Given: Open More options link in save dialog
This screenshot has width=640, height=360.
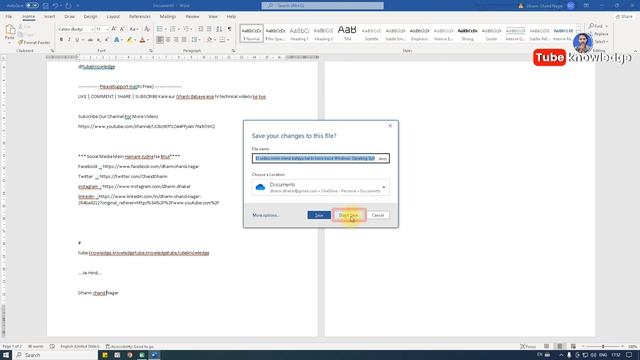Looking at the screenshot, I should tap(265, 215).
